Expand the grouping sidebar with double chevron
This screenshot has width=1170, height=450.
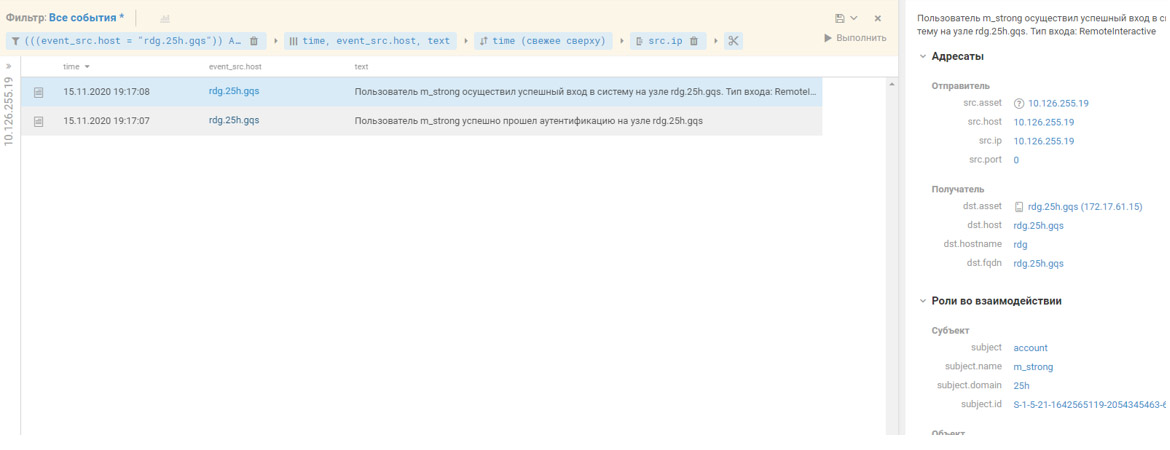[x=9, y=66]
